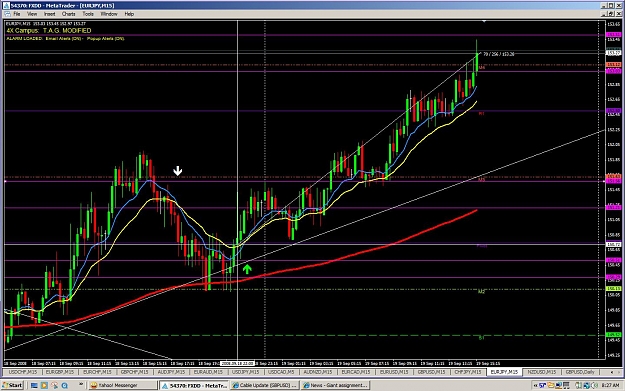Switch to the CHFJPY,M15 chart tab
The width and height of the screenshot is (625, 391).
tap(468, 372)
